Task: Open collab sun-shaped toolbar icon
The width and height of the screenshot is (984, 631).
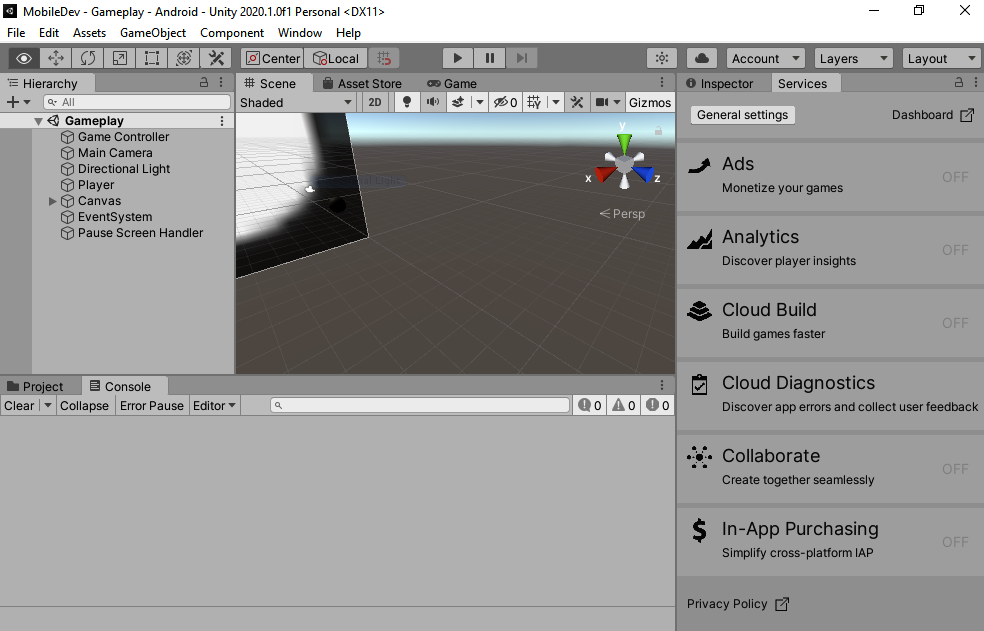Action: pyautogui.click(x=662, y=58)
